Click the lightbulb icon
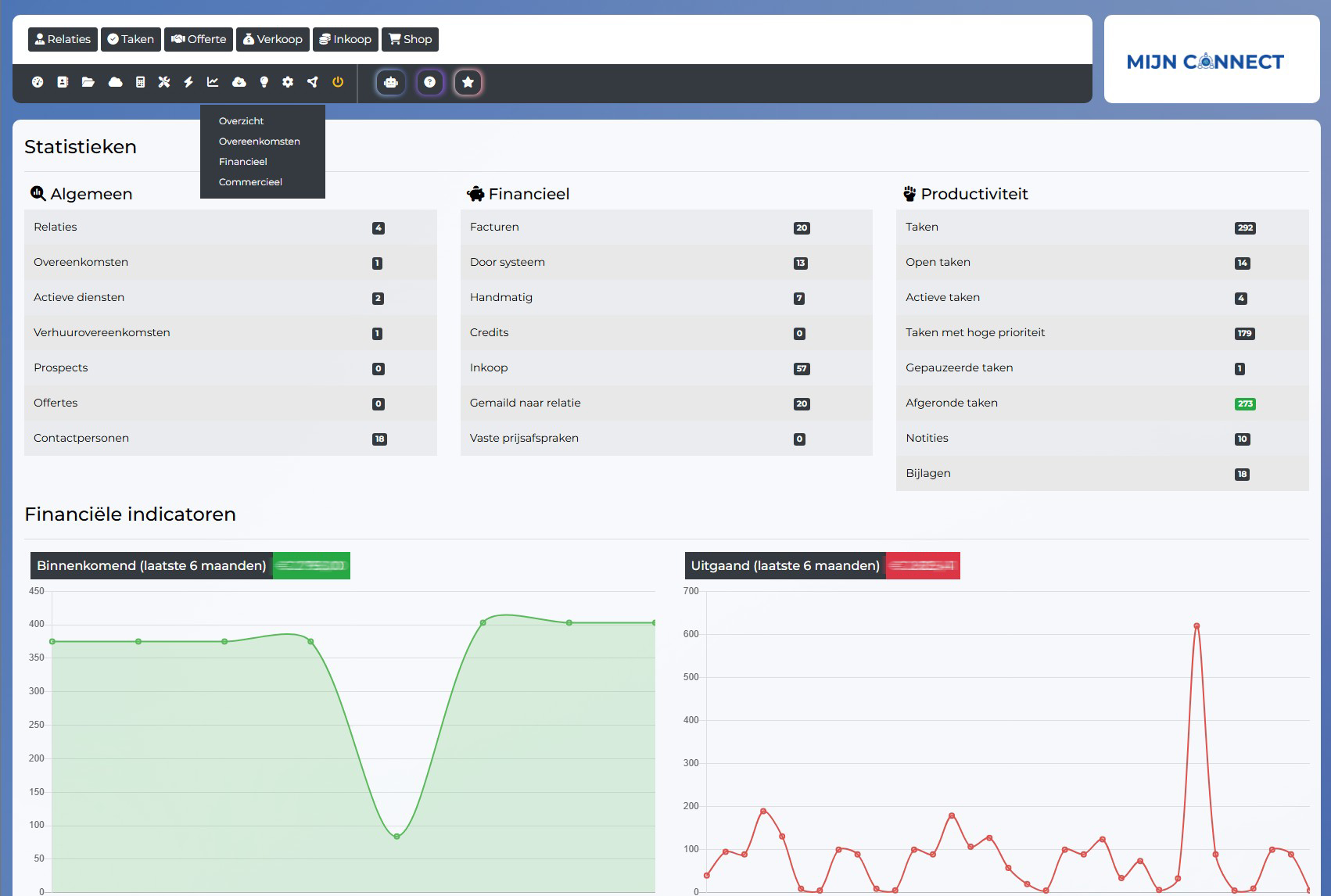Image resolution: width=1331 pixels, height=896 pixels. click(264, 82)
